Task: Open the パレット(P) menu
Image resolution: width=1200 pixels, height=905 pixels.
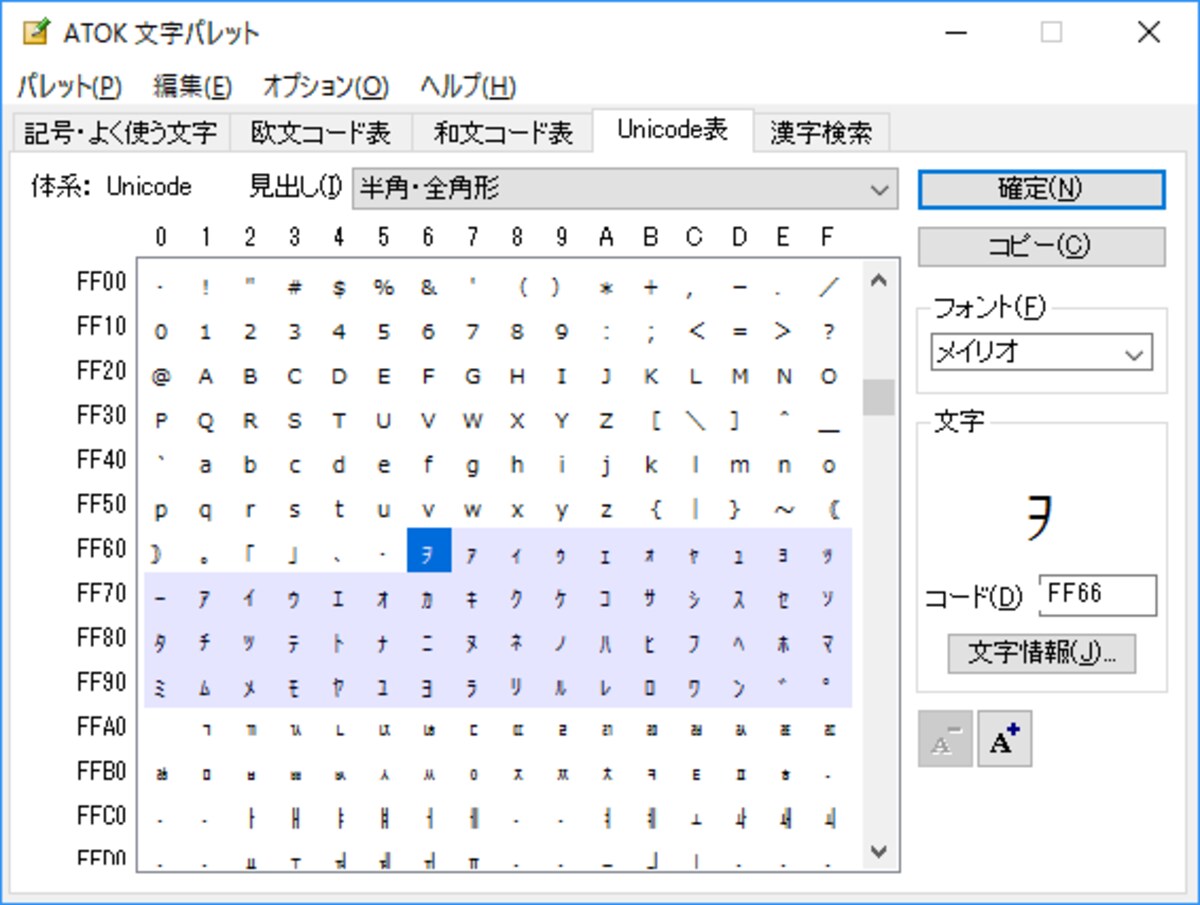Action: (x=69, y=86)
